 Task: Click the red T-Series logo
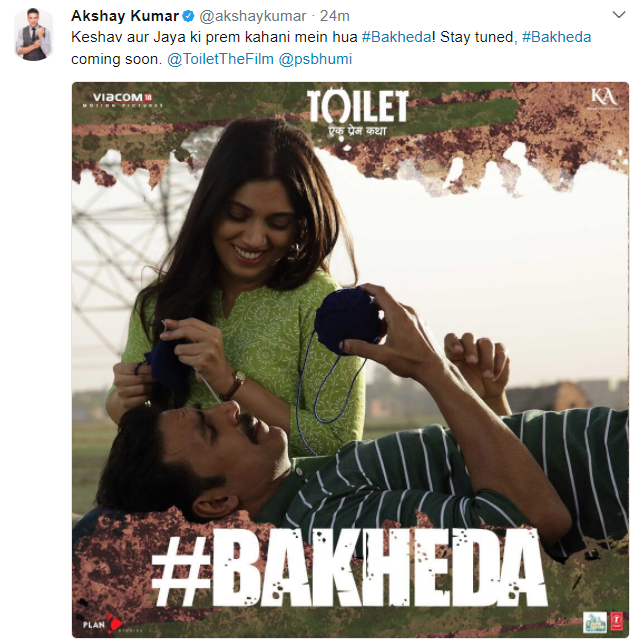(616, 622)
